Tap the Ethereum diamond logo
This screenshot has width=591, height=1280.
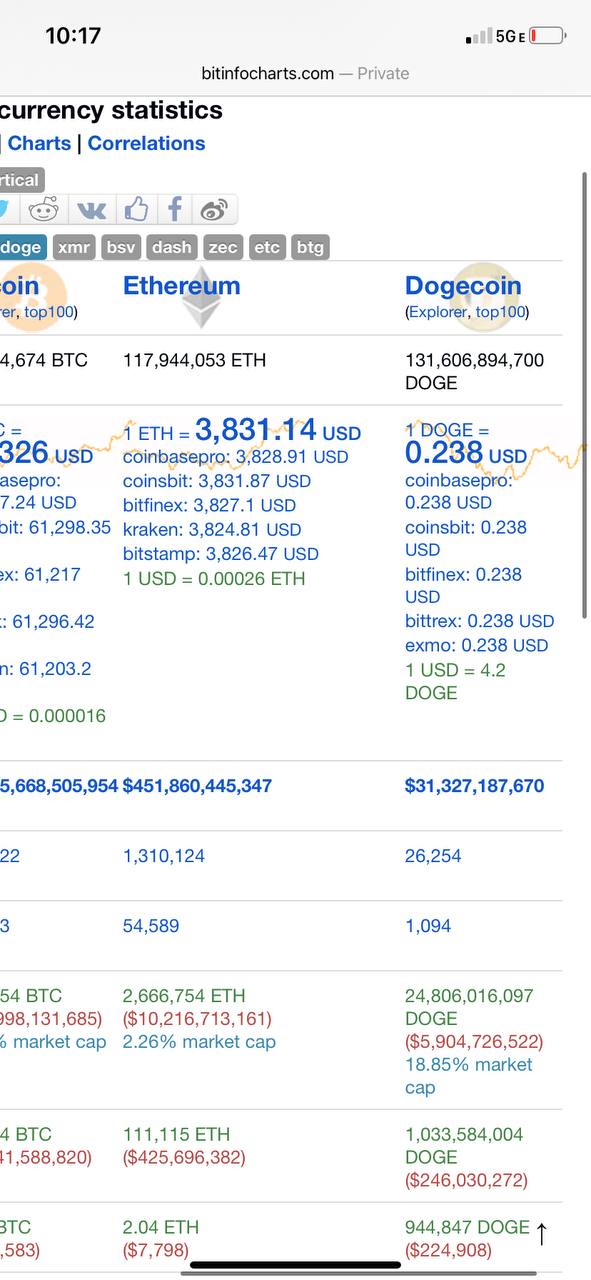[x=200, y=298]
